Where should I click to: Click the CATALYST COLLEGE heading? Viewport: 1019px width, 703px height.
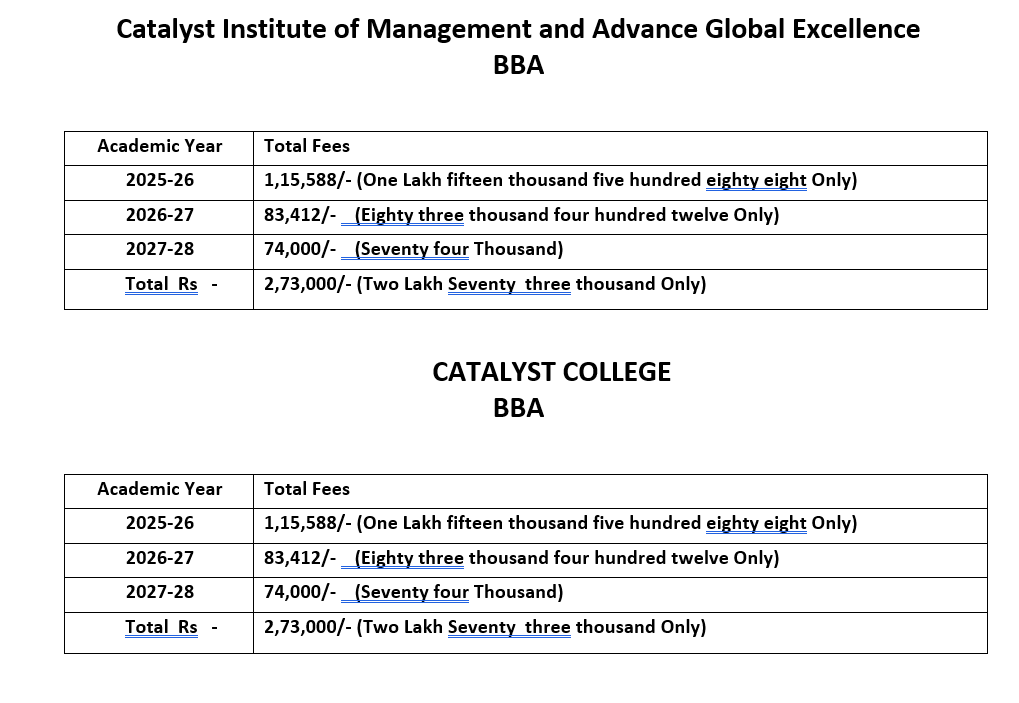pyautogui.click(x=551, y=372)
